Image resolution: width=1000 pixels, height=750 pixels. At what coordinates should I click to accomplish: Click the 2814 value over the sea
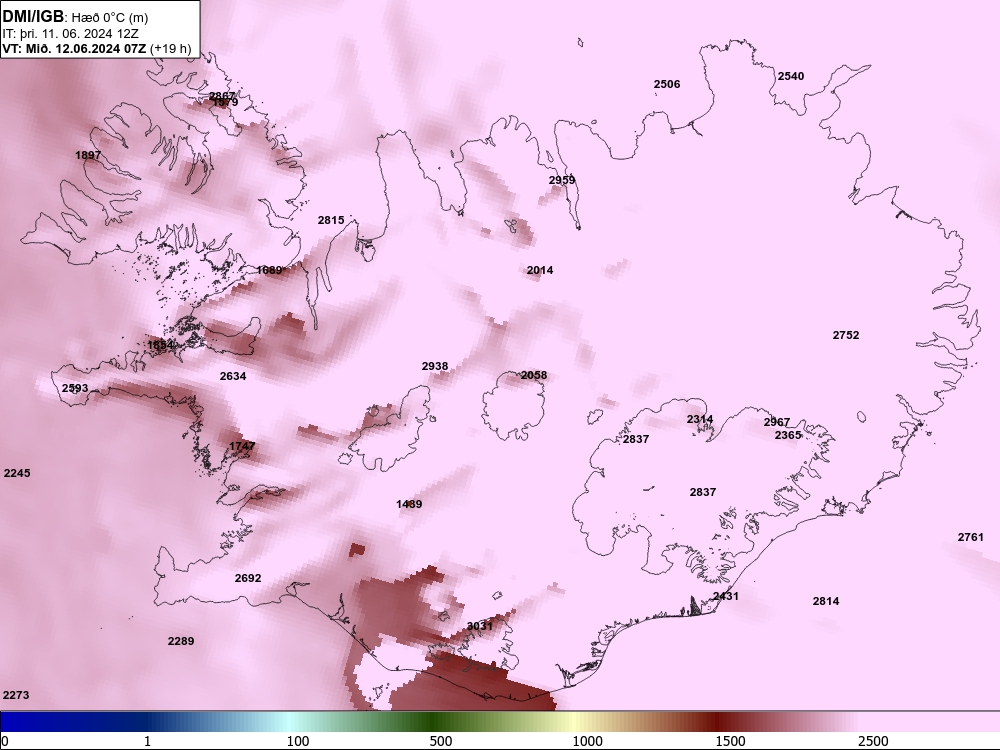coord(826,601)
